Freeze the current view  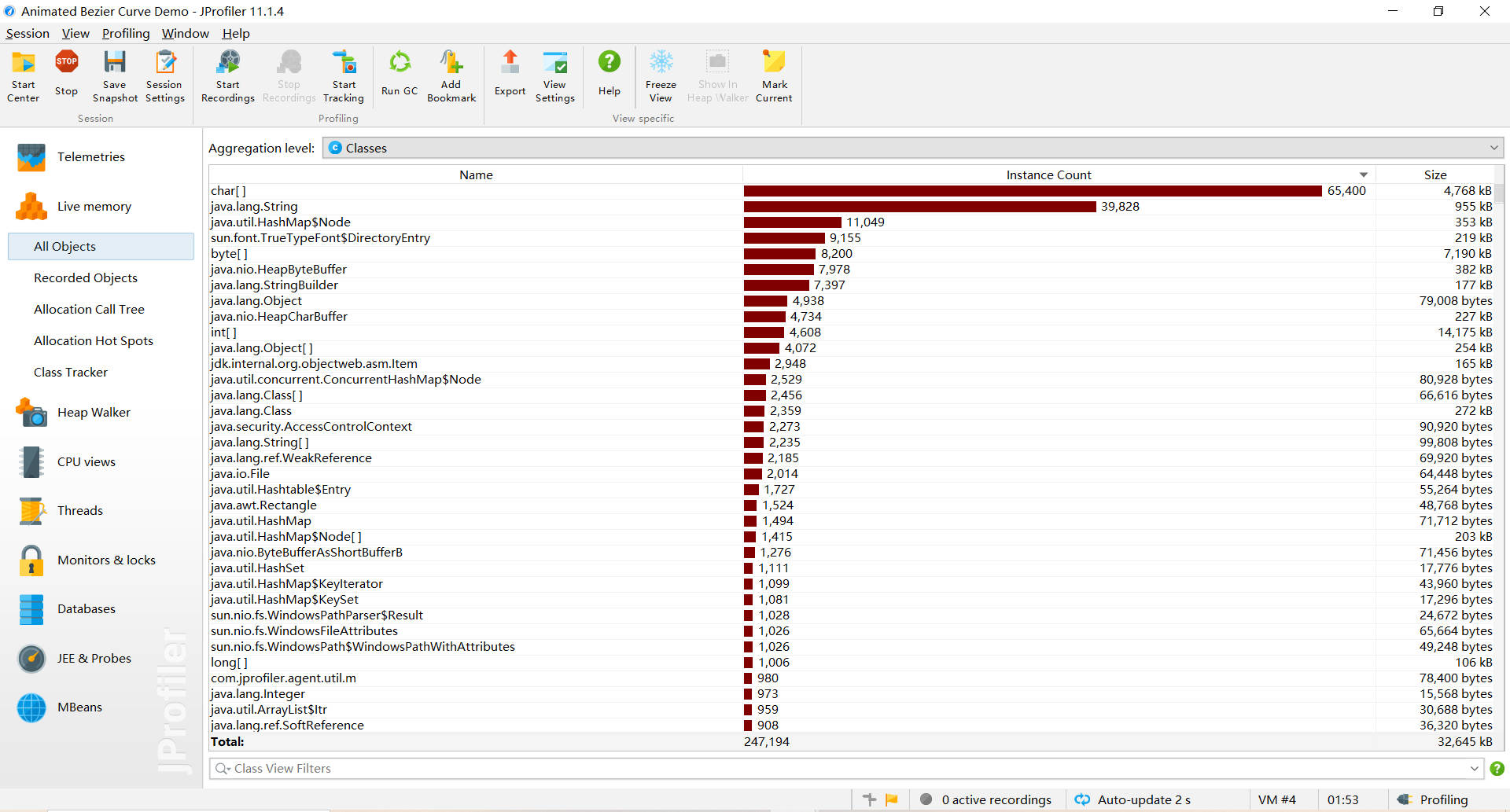coord(661,76)
